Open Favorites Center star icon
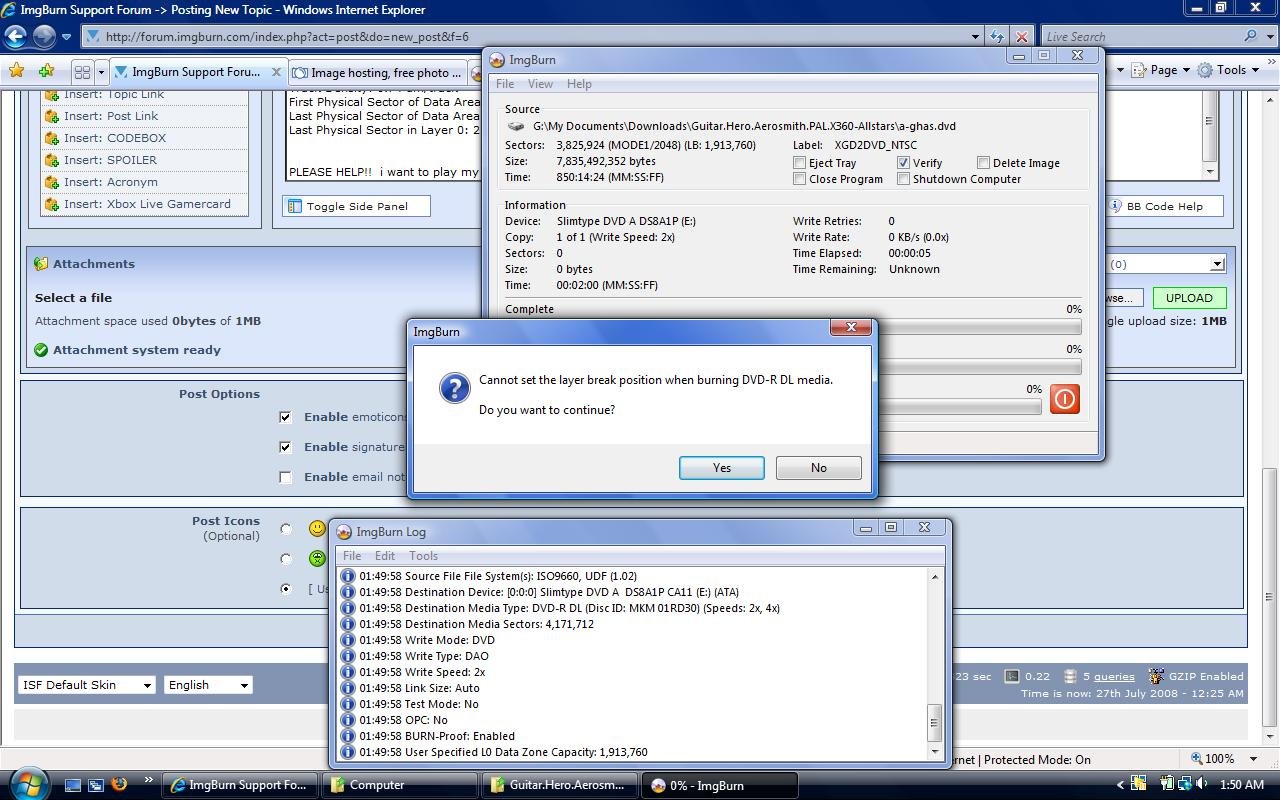This screenshot has width=1280, height=800. (x=16, y=71)
